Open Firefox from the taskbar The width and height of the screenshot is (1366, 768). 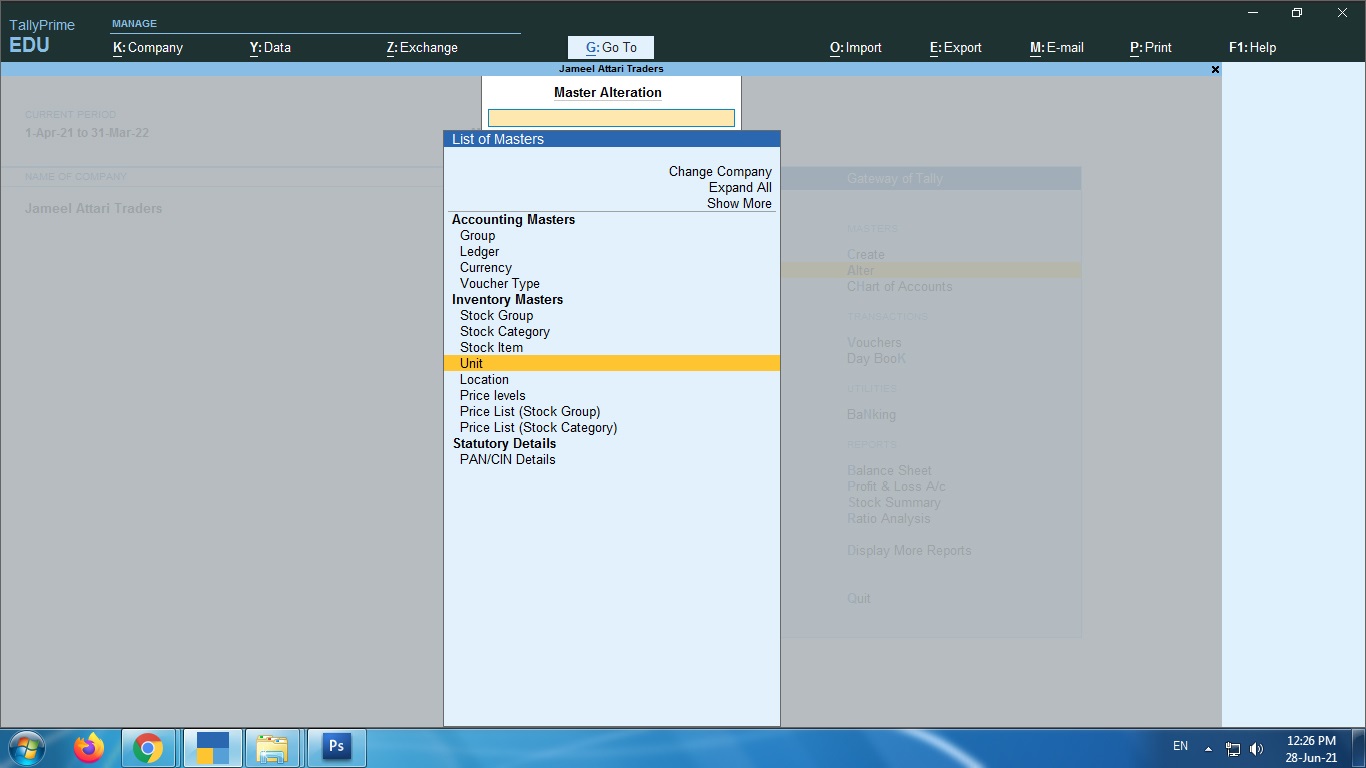[89, 747]
